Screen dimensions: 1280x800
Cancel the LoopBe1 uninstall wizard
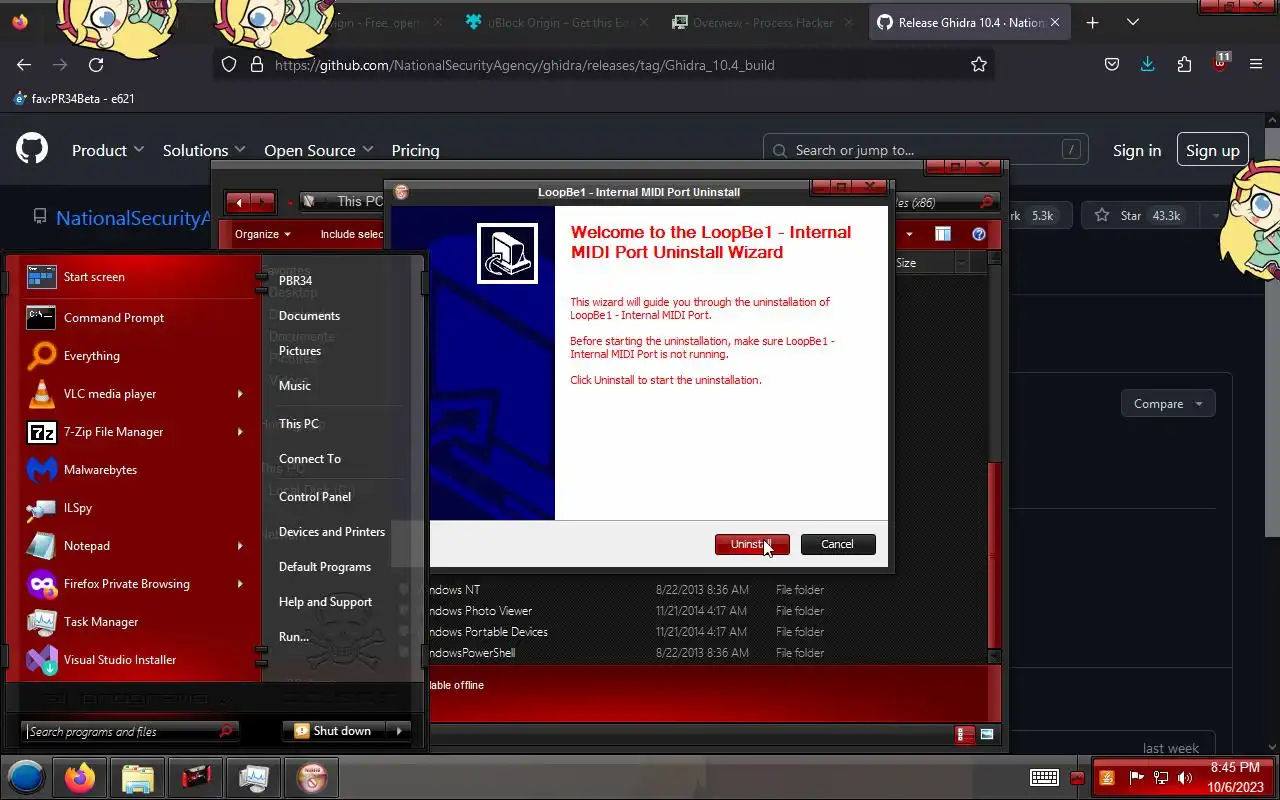[838, 544]
